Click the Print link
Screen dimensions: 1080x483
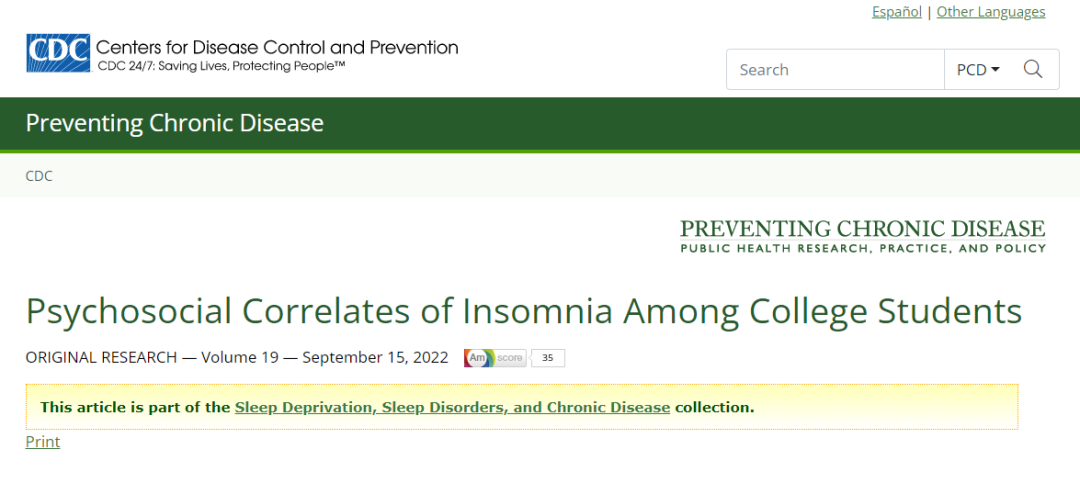click(x=43, y=442)
